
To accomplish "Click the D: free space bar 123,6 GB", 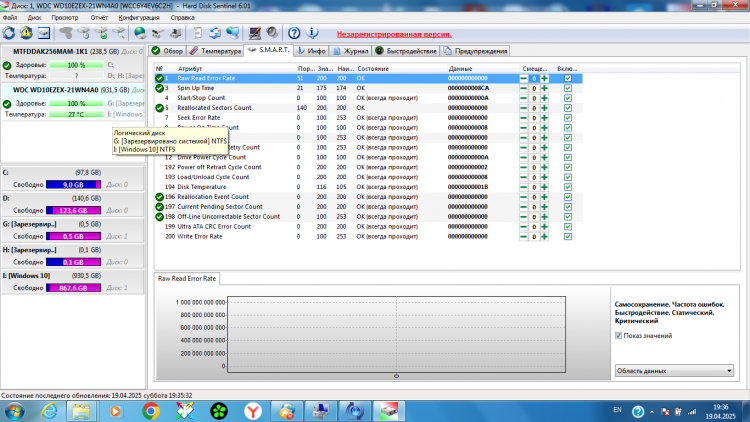I will [73, 211].
